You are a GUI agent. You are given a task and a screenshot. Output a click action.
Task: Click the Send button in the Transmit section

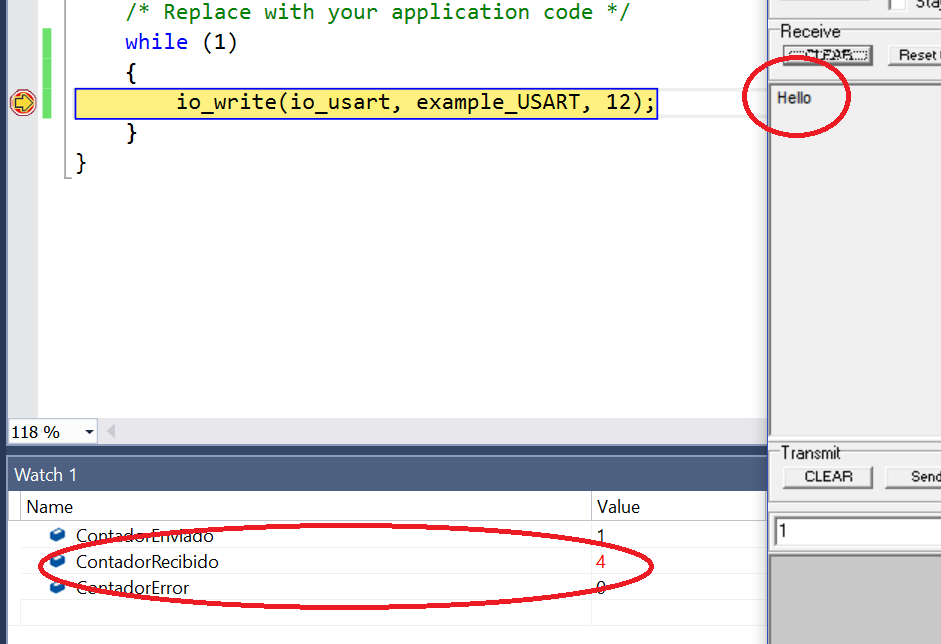pyautogui.click(x=913, y=477)
